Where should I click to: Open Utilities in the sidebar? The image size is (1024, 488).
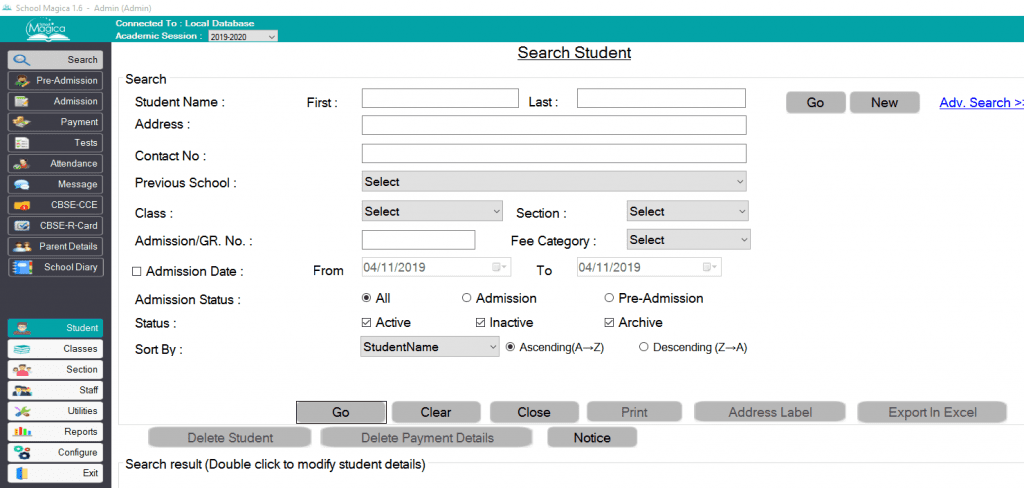(56, 411)
